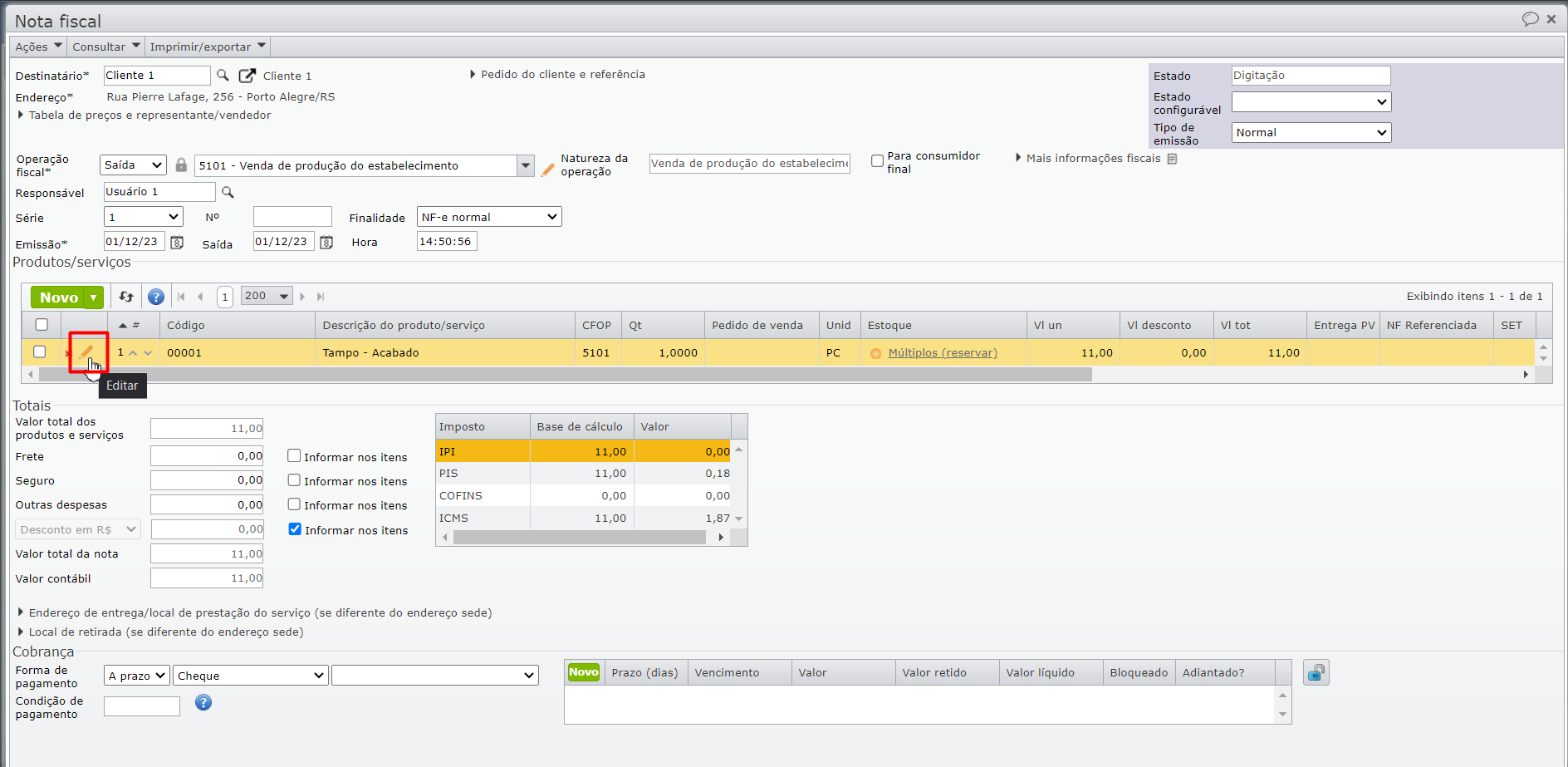Open the Imprimir/exportar menu
This screenshot has width=1568, height=767.
click(207, 47)
